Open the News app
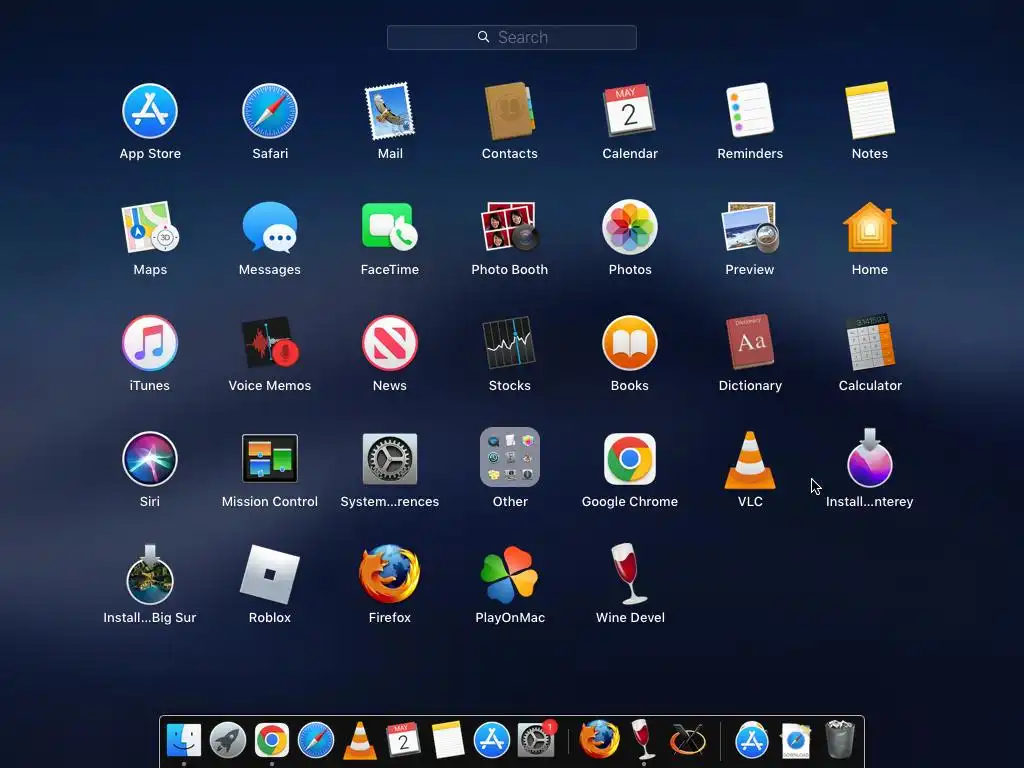The width and height of the screenshot is (1024, 768). pyautogui.click(x=390, y=343)
